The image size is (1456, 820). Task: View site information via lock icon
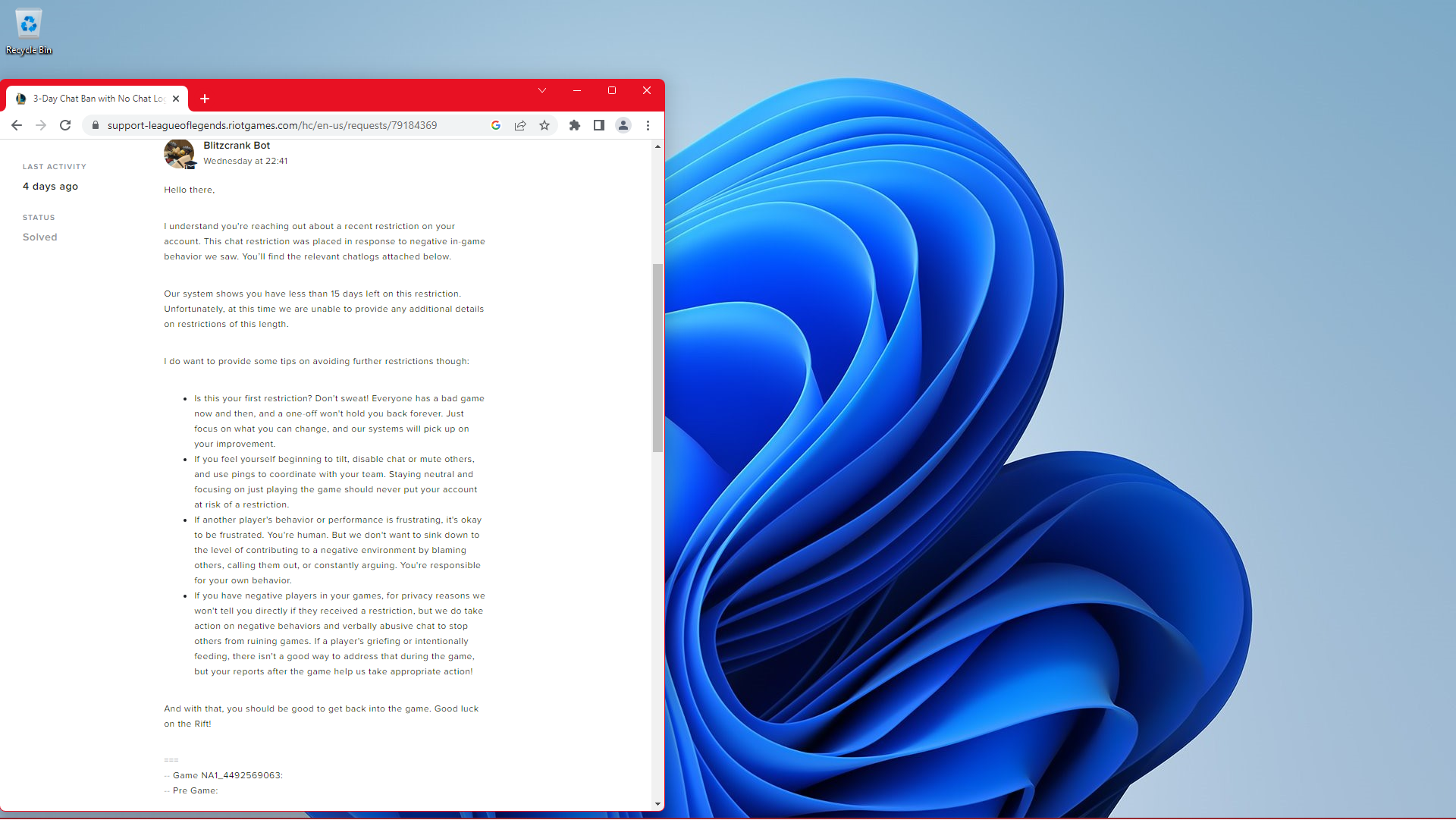[96, 125]
